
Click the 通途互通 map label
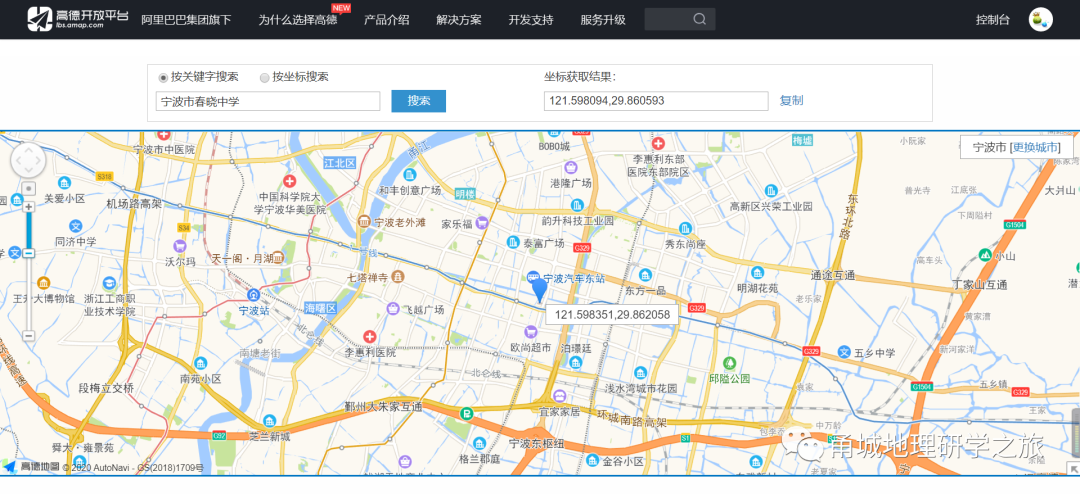(x=833, y=275)
